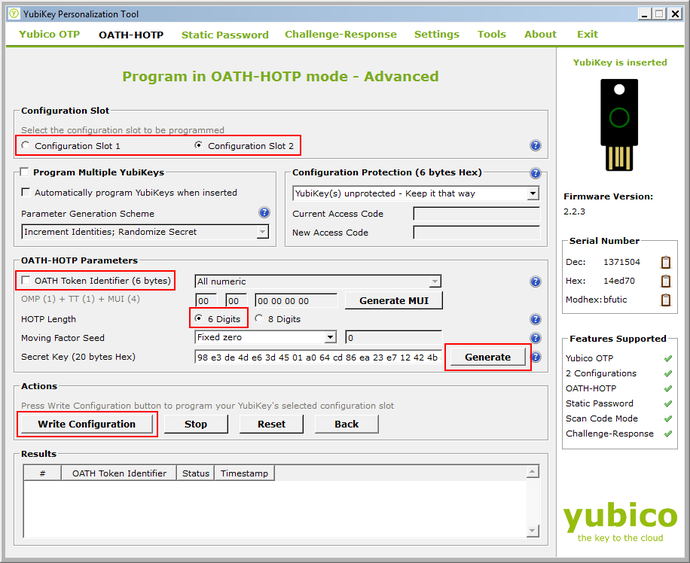This screenshot has height=563, width=690.
Task: Open help for Configuration Protection
Action: [x=535, y=173]
